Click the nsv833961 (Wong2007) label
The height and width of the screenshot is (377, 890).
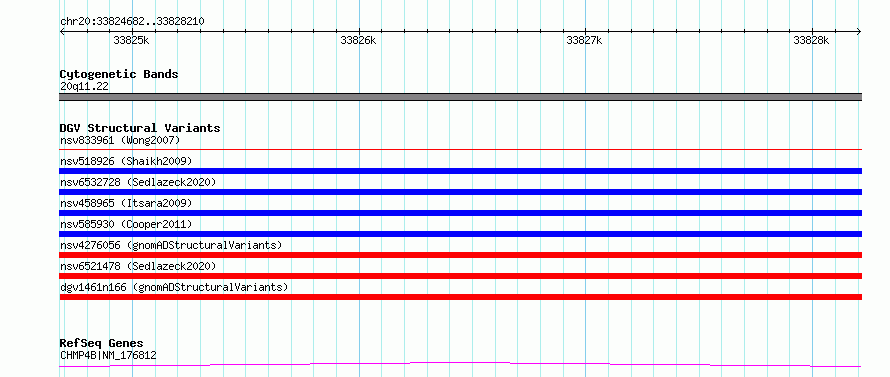(x=120, y=140)
